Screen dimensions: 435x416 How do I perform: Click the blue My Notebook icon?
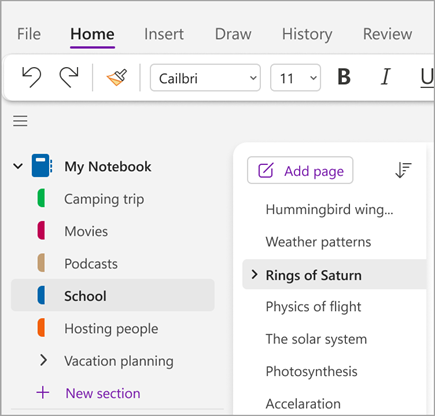(42, 165)
